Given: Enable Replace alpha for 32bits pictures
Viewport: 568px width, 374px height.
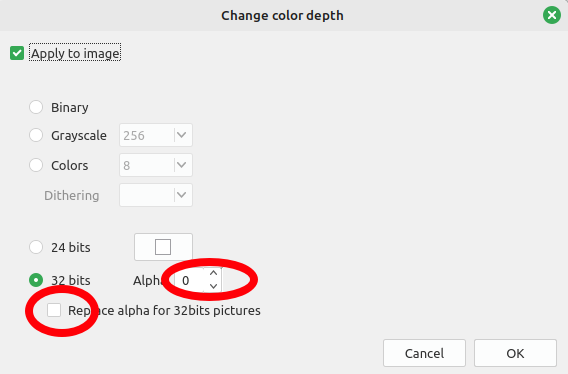Looking at the screenshot, I should pyautogui.click(x=54, y=310).
